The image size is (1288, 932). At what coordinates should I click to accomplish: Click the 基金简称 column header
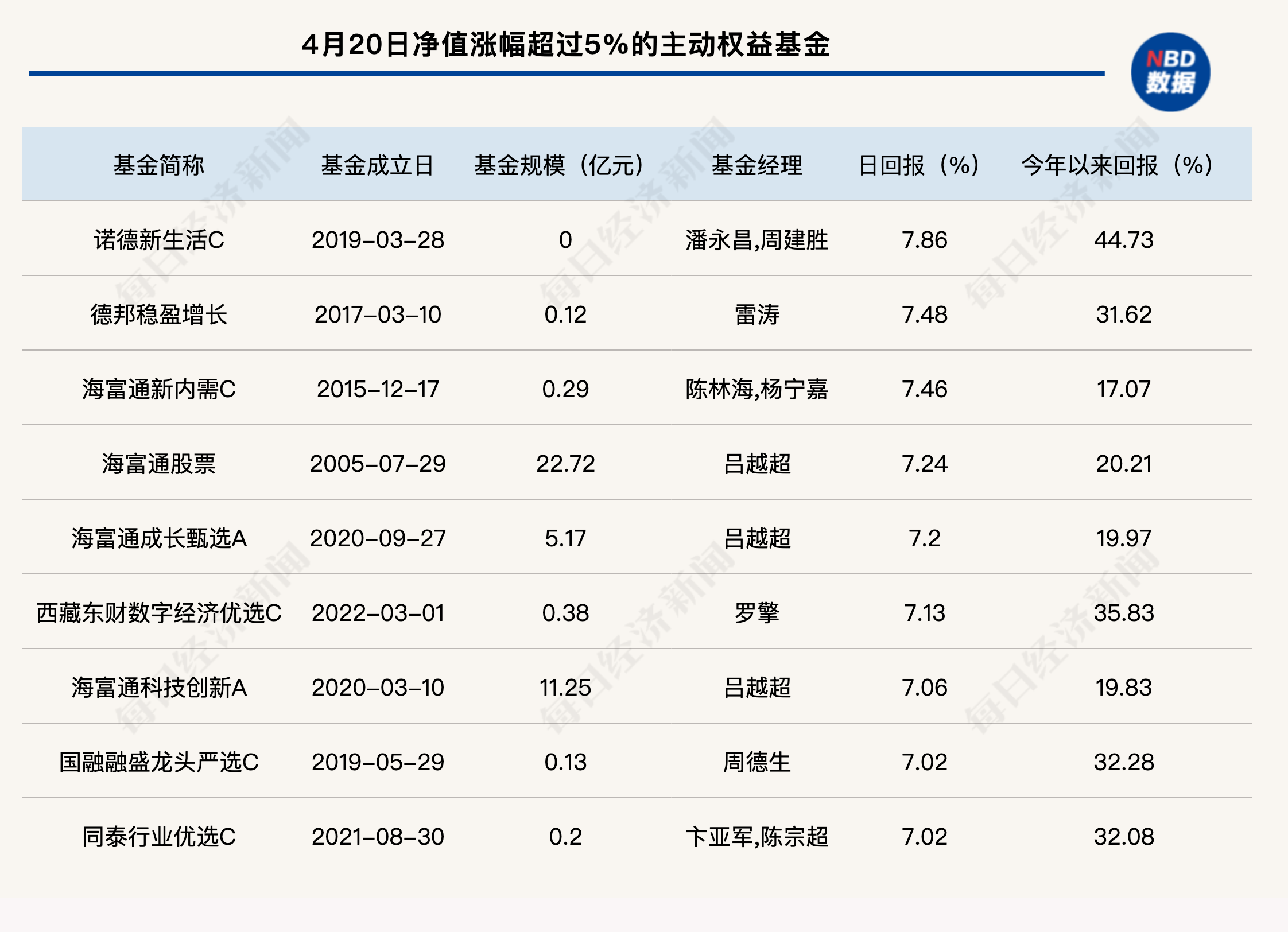159,165
